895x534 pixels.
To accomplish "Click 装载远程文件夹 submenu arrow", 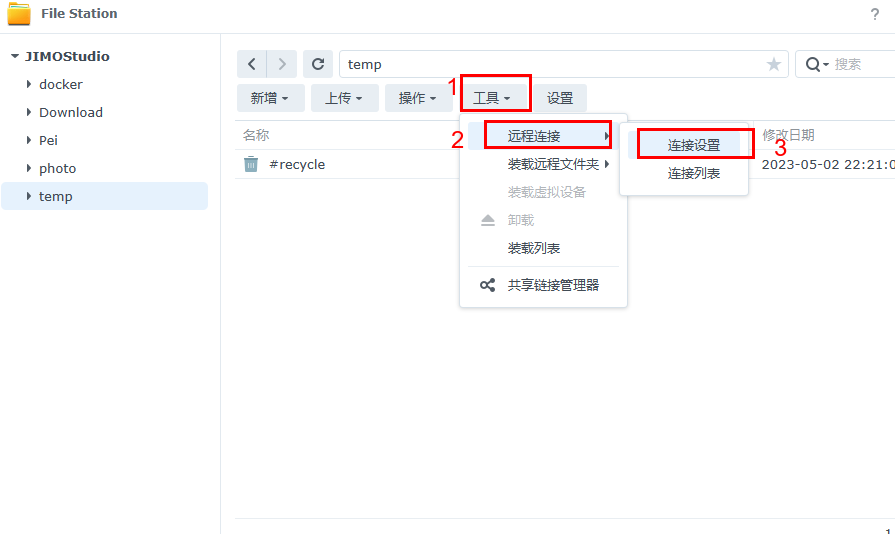I will [x=607, y=164].
